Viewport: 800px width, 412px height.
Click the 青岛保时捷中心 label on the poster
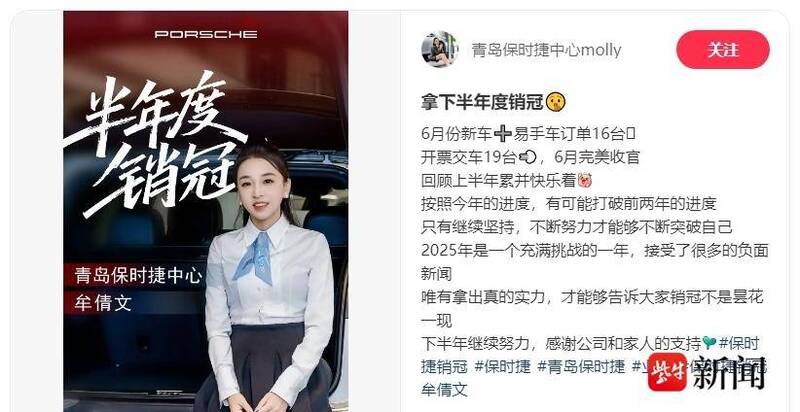pyautogui.click(x=138, y=275)
